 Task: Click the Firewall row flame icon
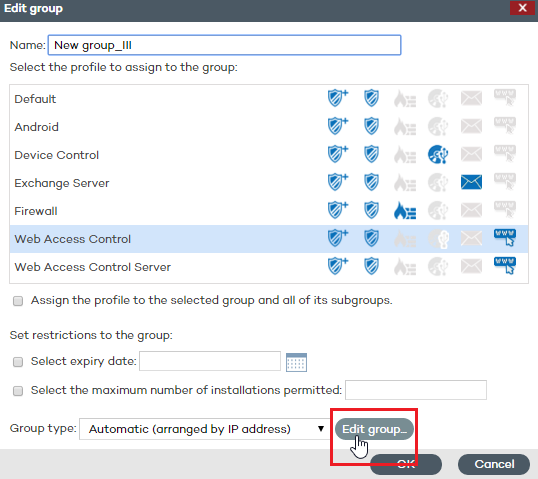click(405, 210)
